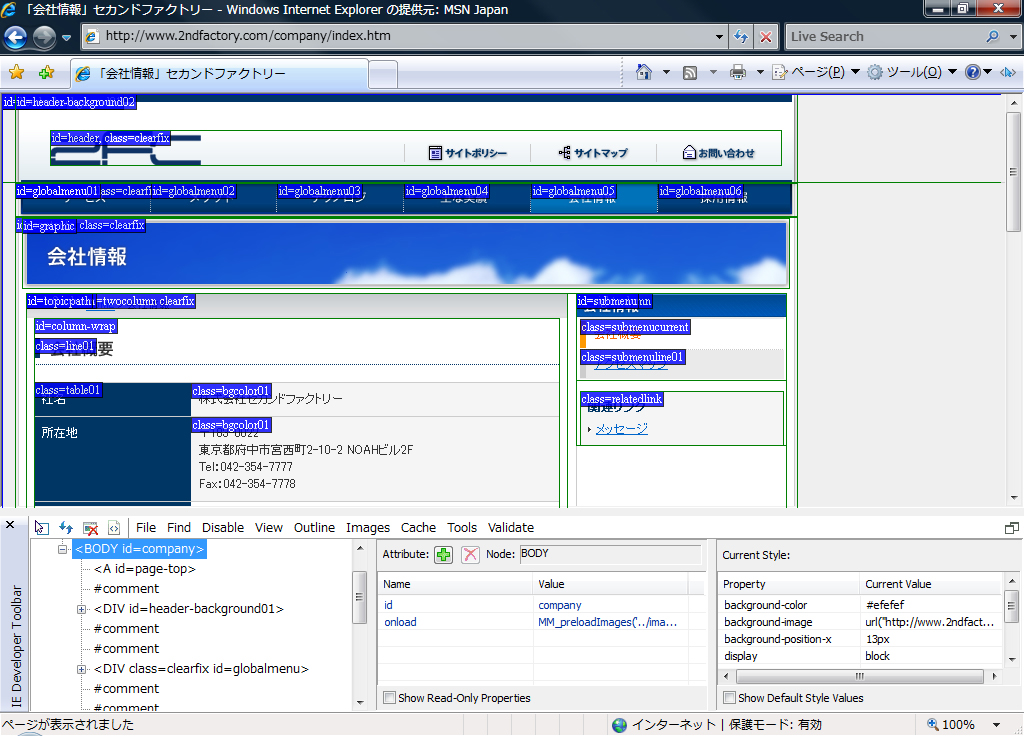Close the IE Developer Toolbar pane
1024x736 pixels.
(x=10, y=525)
